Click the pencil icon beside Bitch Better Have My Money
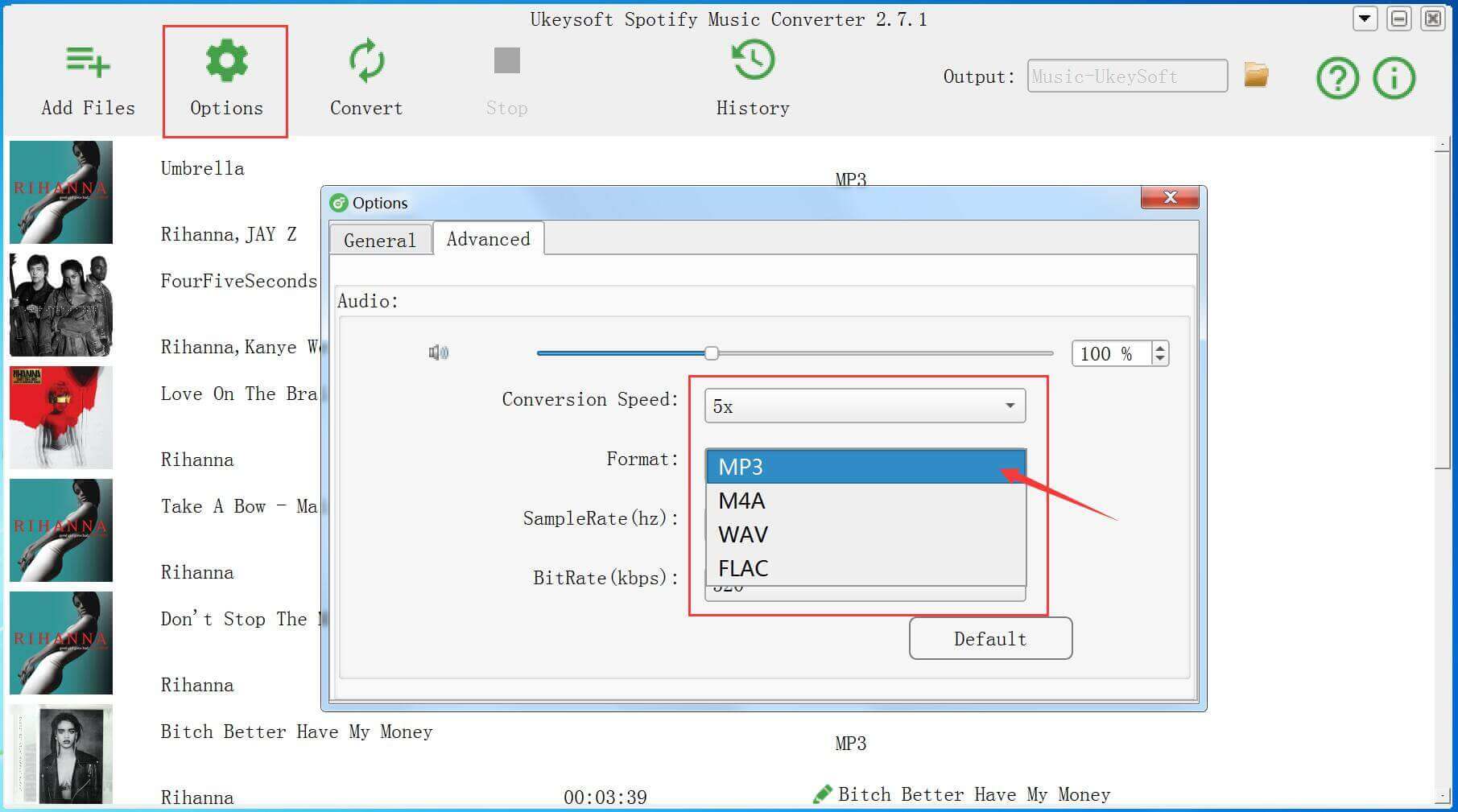This screenshot has width=1458, height=812. [x=822, y=794]
